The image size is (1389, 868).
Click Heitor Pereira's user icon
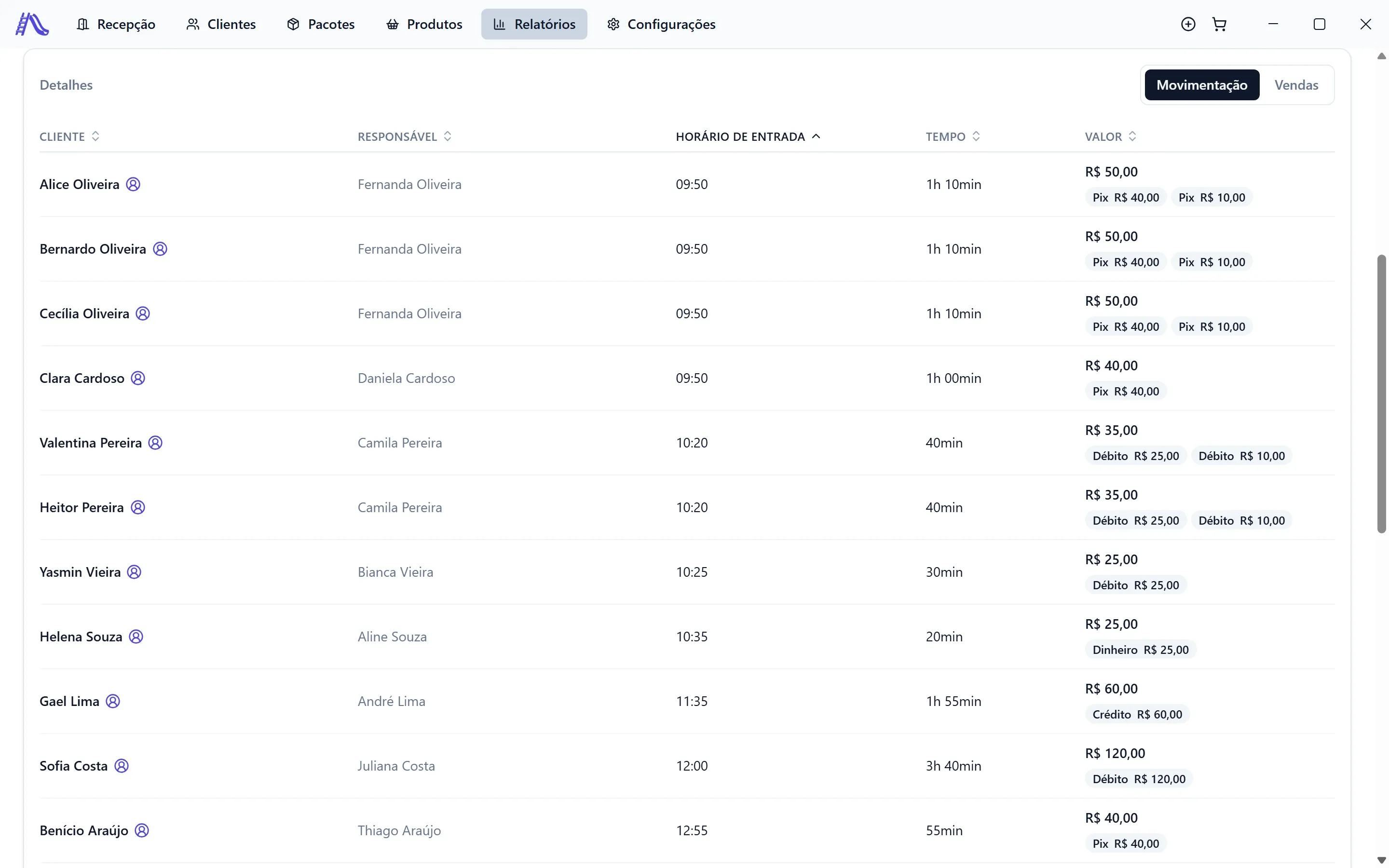138,507
